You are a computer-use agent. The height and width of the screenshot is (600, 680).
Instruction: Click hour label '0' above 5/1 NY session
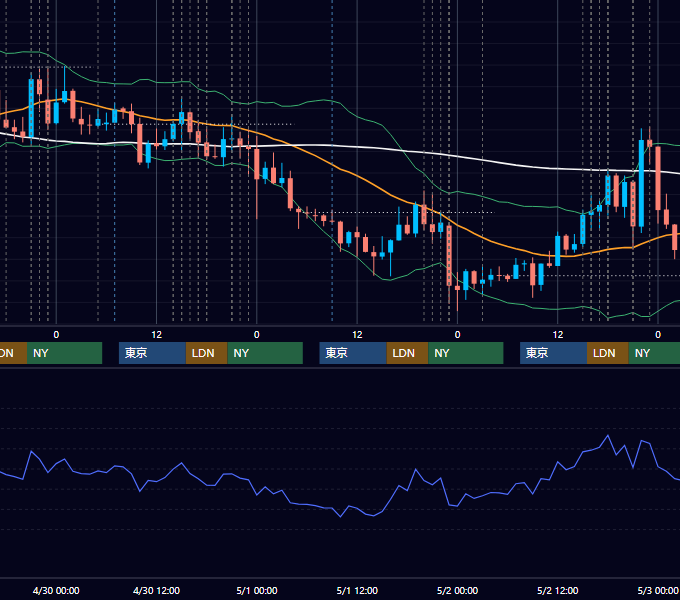457,335
